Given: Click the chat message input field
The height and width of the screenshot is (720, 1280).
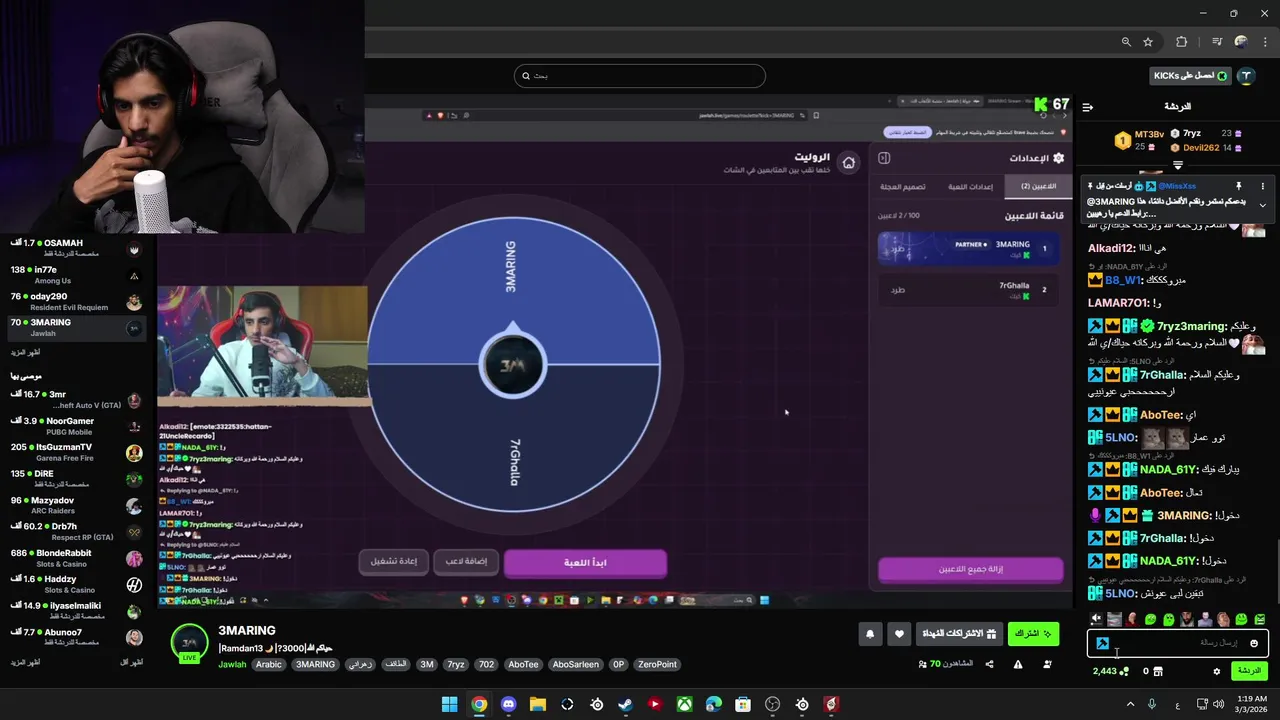Looking at the screenshot, I should coord(1177,643).
